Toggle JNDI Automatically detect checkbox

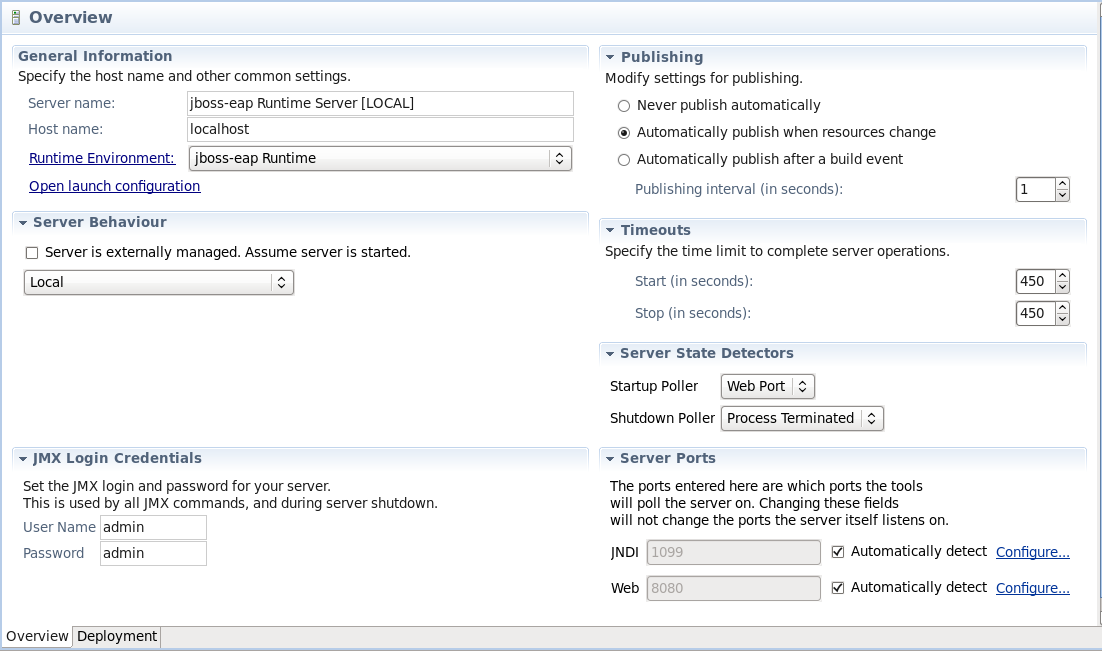click(x=838, y=552)
